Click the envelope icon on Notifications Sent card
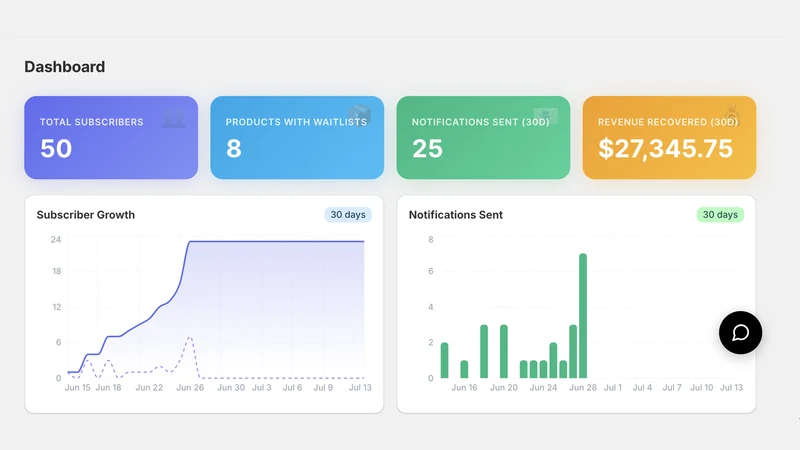Image resolution: width=800 pixels, height=450 pixels. 545,116
